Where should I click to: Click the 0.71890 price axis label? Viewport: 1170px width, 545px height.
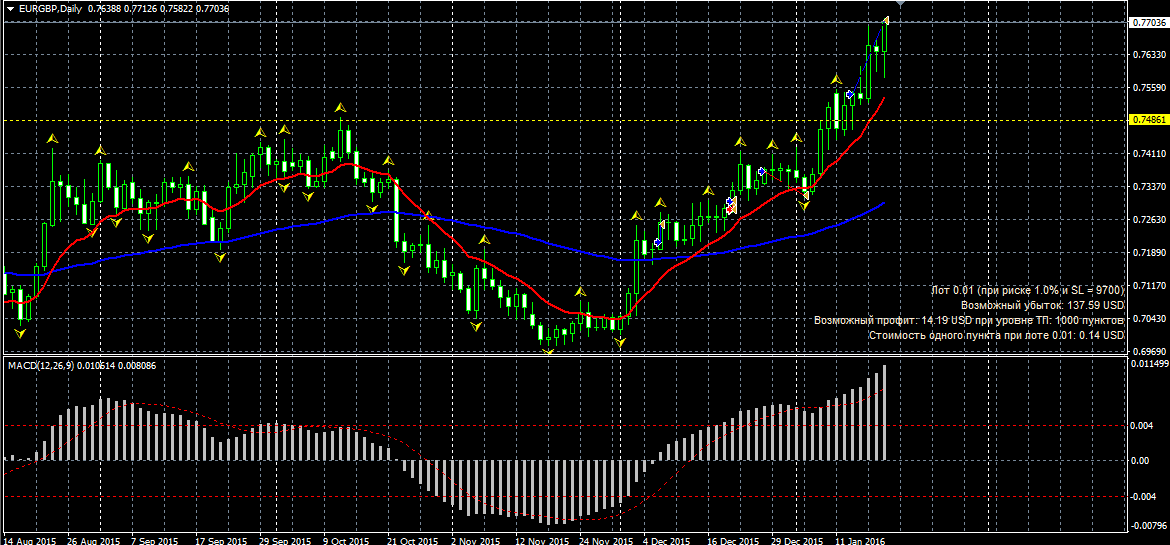pos(1148,253)
